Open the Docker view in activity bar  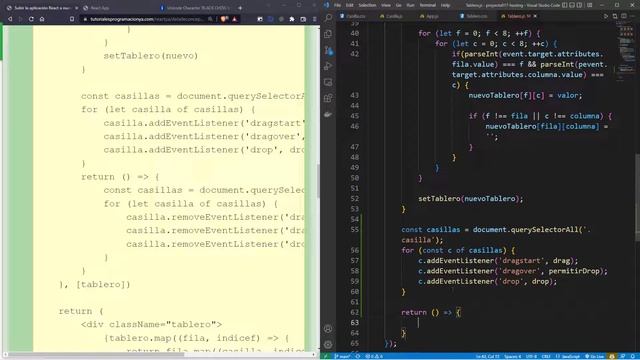[x=328, y=114]
